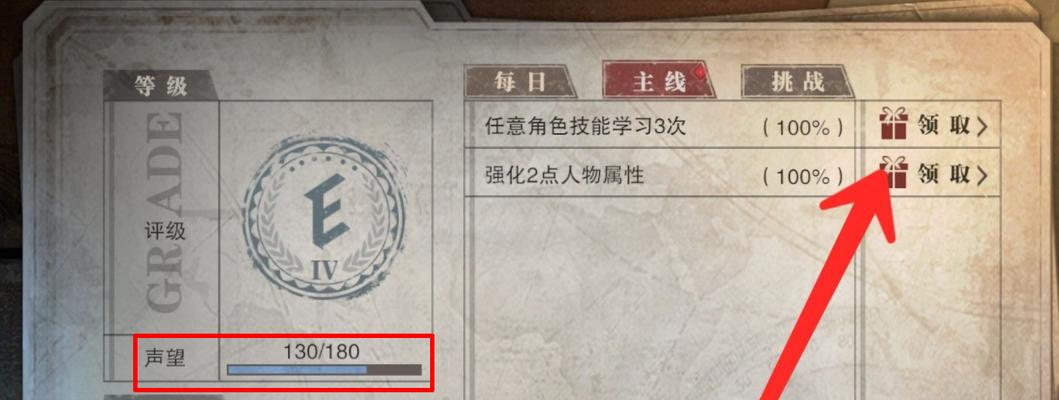Screen dimensions: 1059x400
Task: Switch to the 挑战 tab
Action: pos(798,82)
